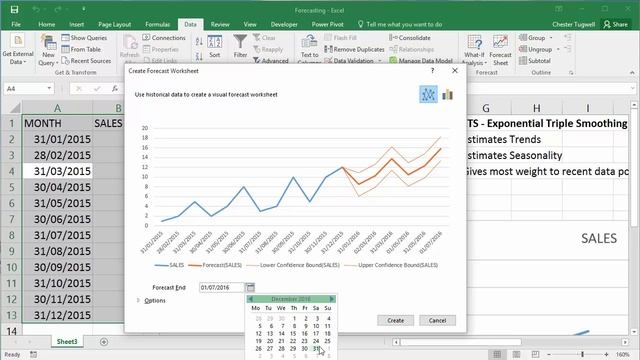The height and width of the screenshot is (360, 640).
Task: Click the Save icon in title bar
Action: 14,10
